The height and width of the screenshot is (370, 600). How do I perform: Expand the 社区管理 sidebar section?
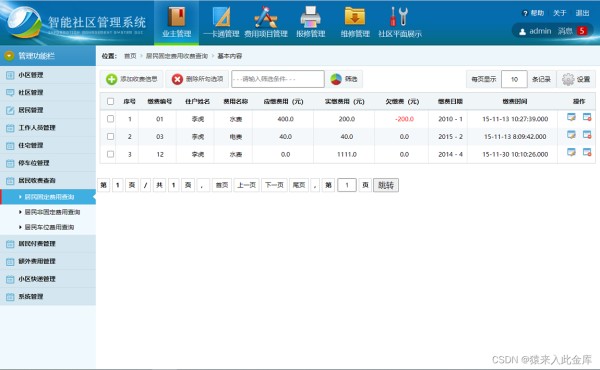pyautogui.click(x=48, y=93)
